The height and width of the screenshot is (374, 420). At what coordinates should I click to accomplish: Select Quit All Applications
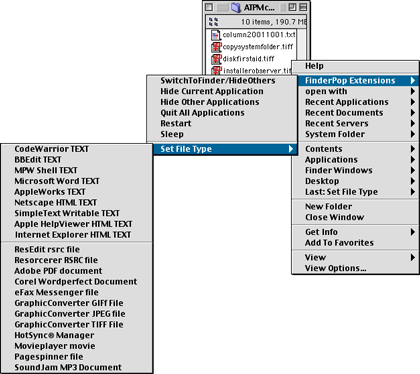pos(222,113)
